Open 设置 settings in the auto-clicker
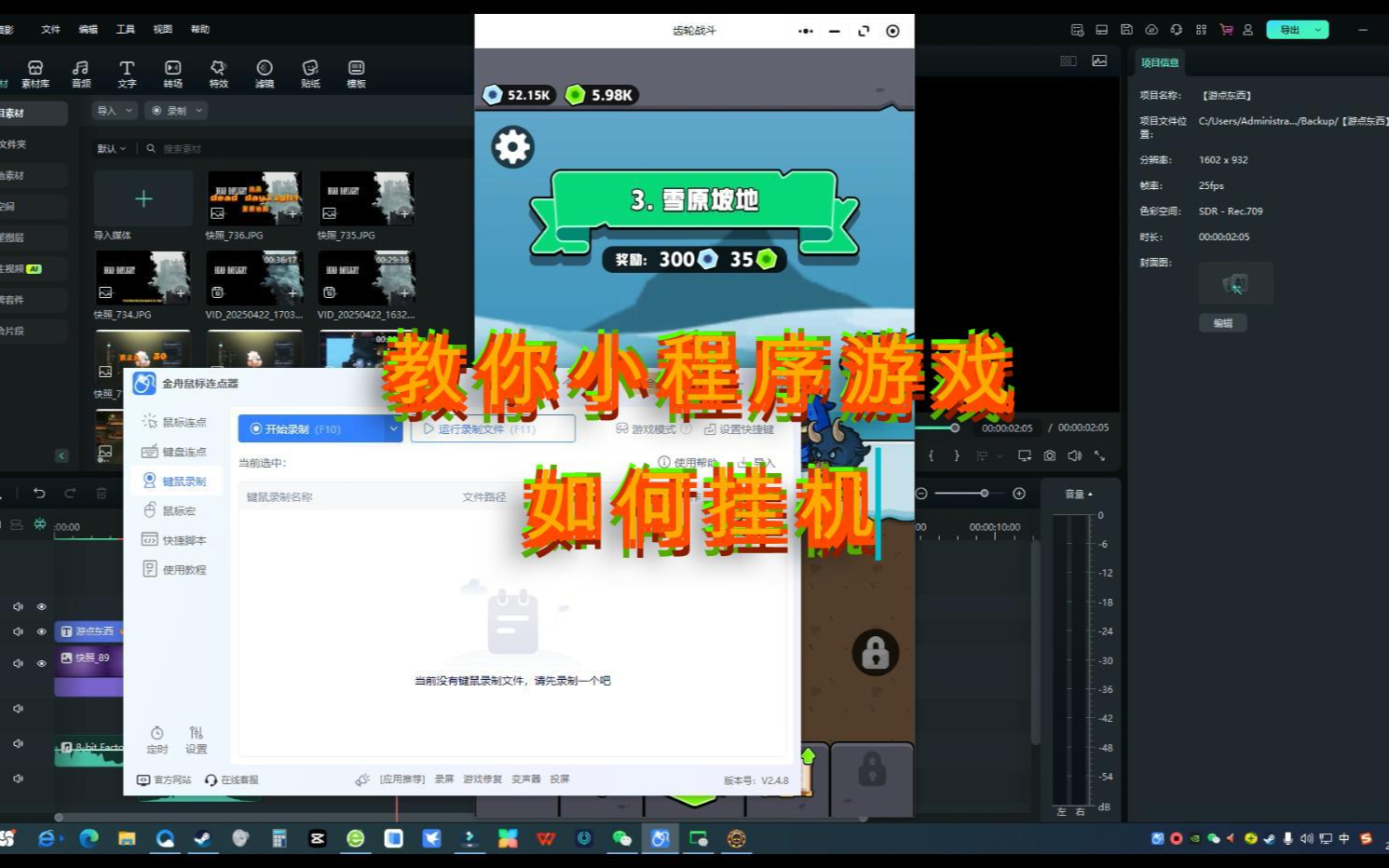This screenshot has width=1389, height=868. click(196, 740)
